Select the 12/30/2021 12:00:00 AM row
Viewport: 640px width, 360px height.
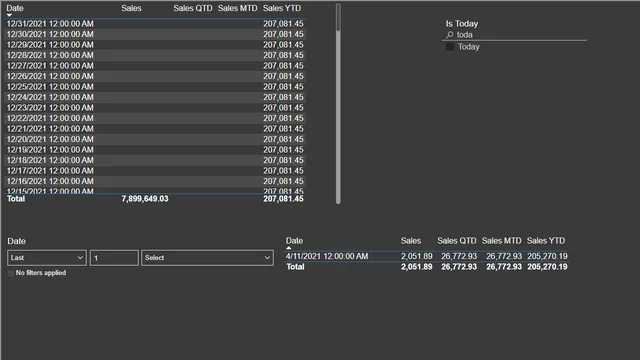[x=155, y=34]
